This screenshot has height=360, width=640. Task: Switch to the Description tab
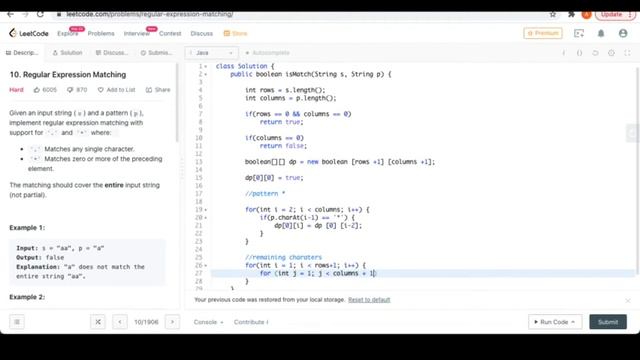22,53
